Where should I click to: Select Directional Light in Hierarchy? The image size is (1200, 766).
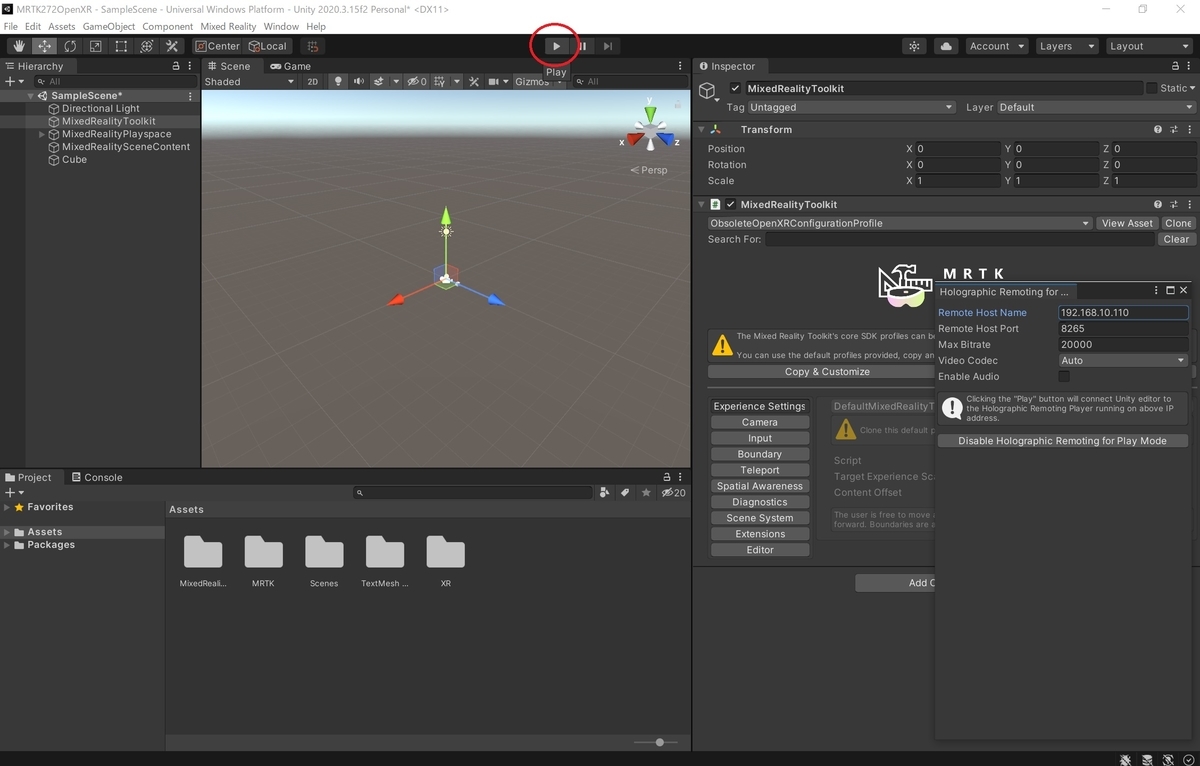101,108
